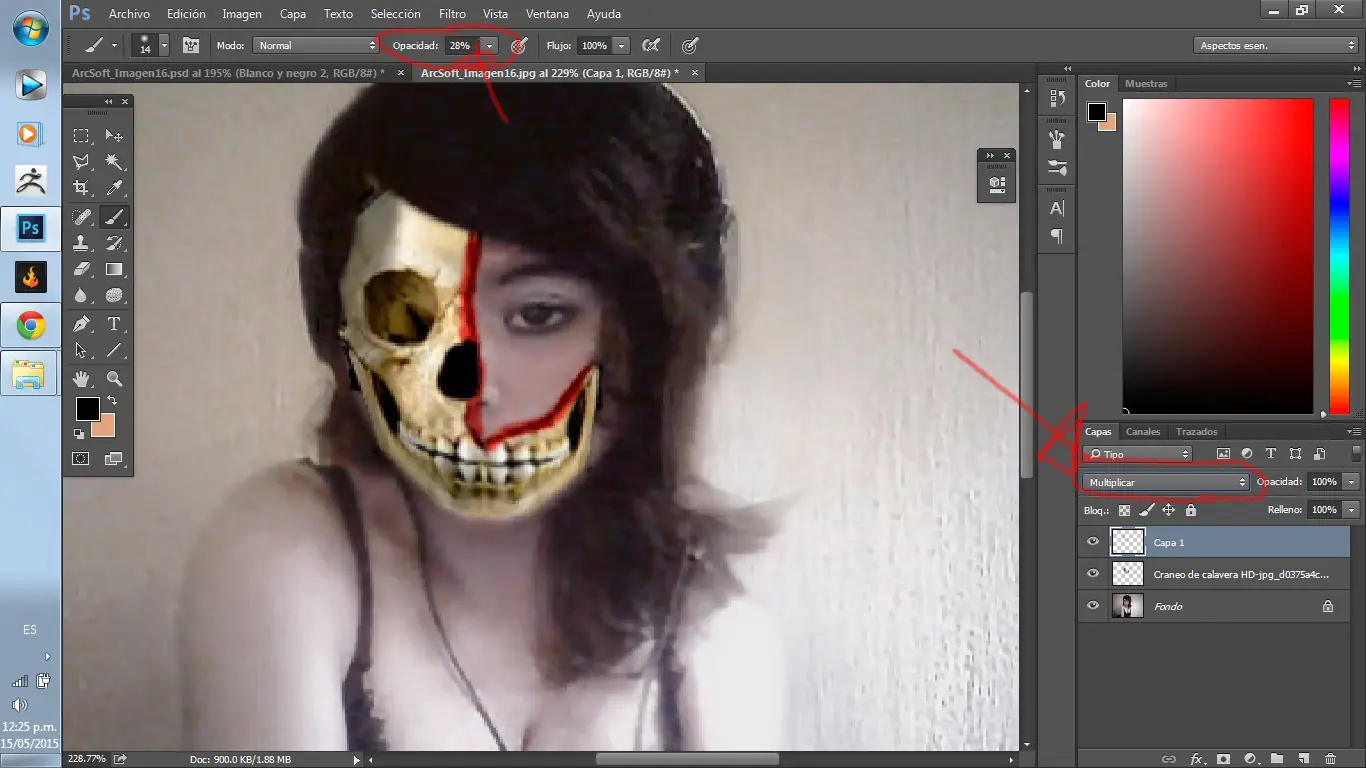Open the Multiplicar blend mode dropdown
The image size is (1366, 768).
pyautogui.click(x=1165, y=481)
